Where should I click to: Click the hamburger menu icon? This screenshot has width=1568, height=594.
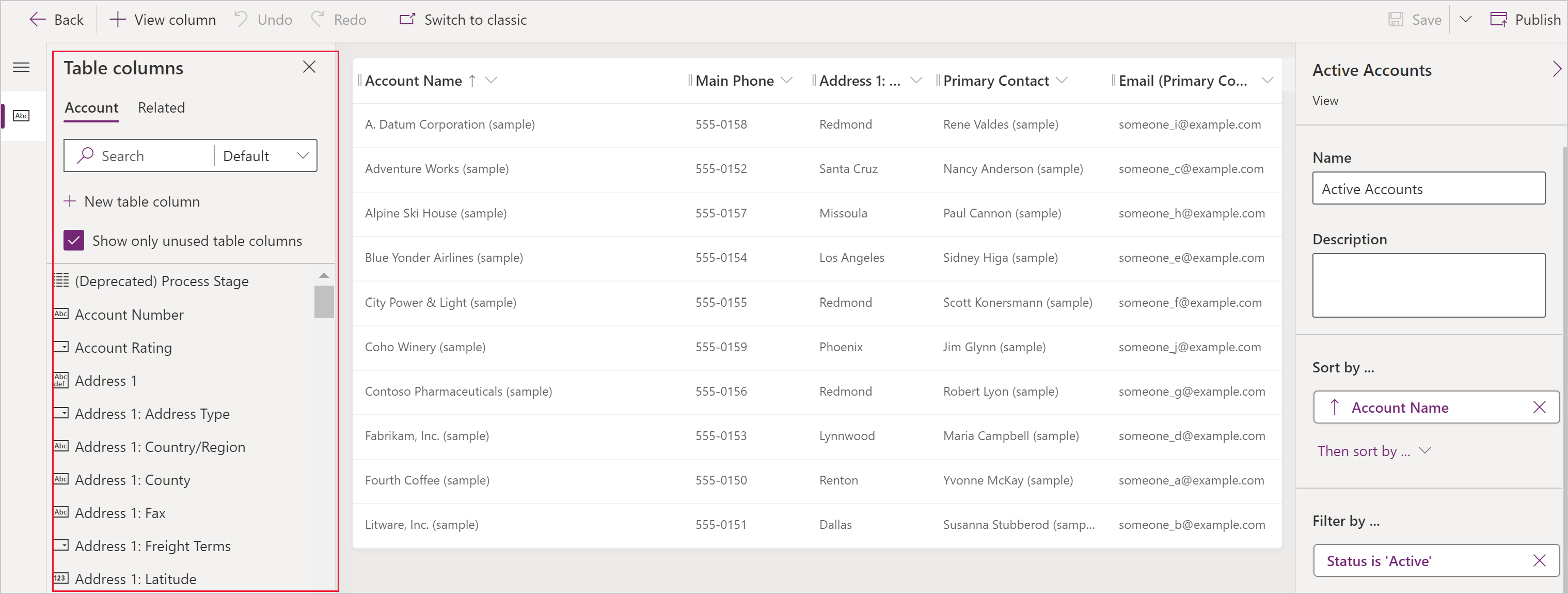point(22,67)
